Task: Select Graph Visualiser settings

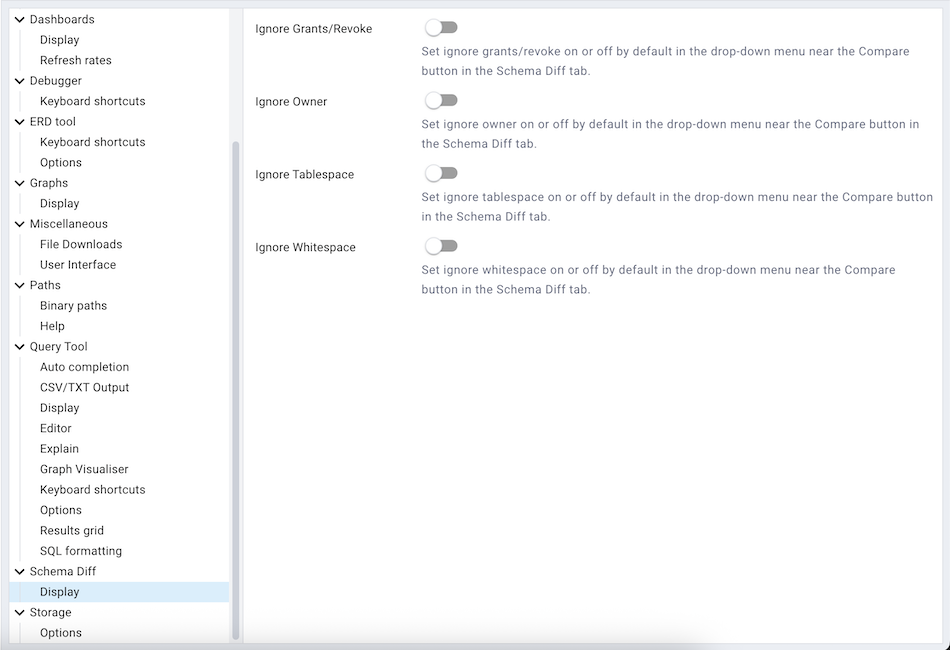Action: pos(83,469)
